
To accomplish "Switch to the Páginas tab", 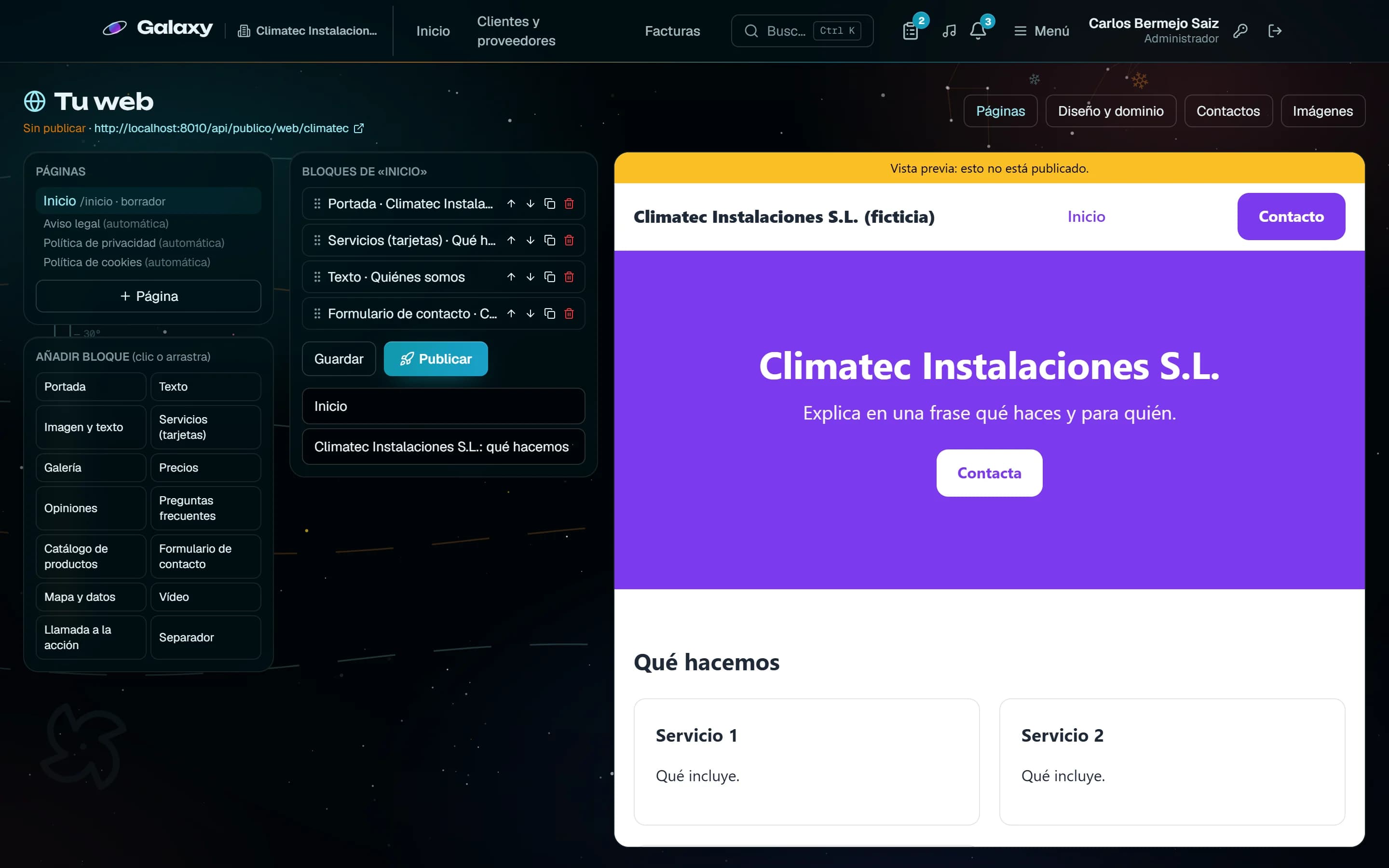I will tap(1000, 111).
